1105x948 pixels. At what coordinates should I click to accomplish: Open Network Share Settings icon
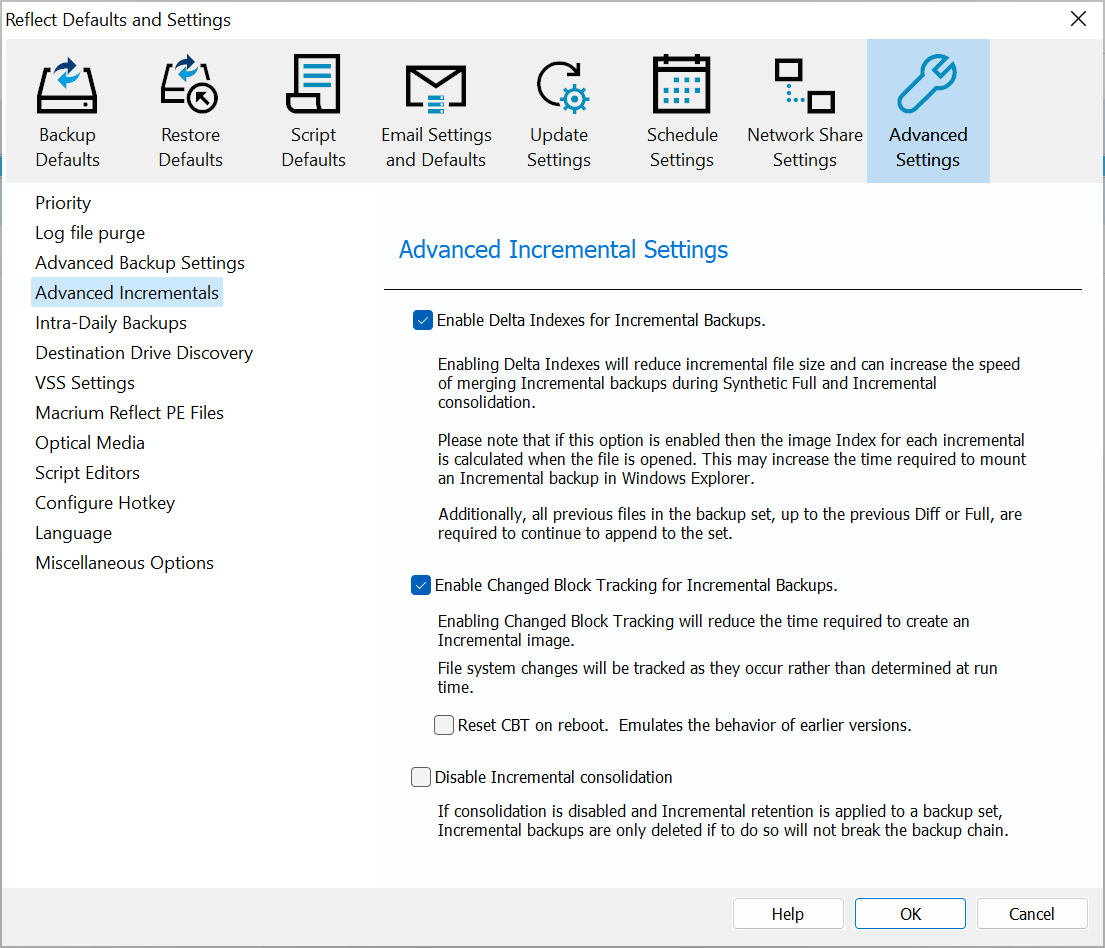[x=805, y=86]
